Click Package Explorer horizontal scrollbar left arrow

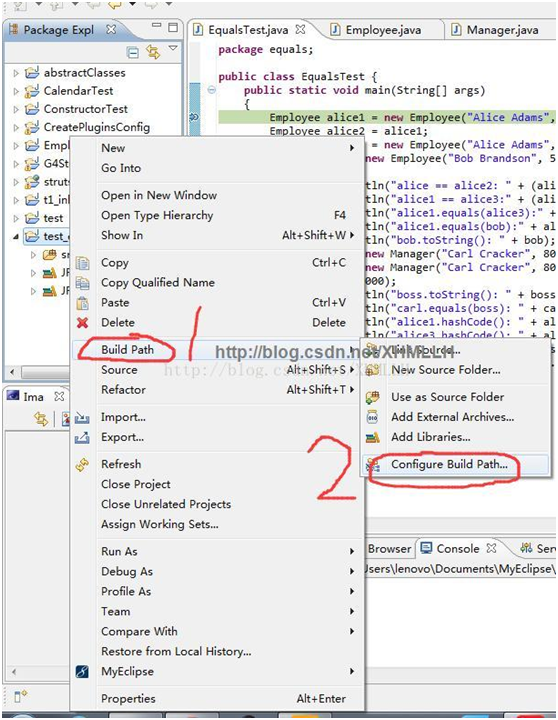[12, 371]
